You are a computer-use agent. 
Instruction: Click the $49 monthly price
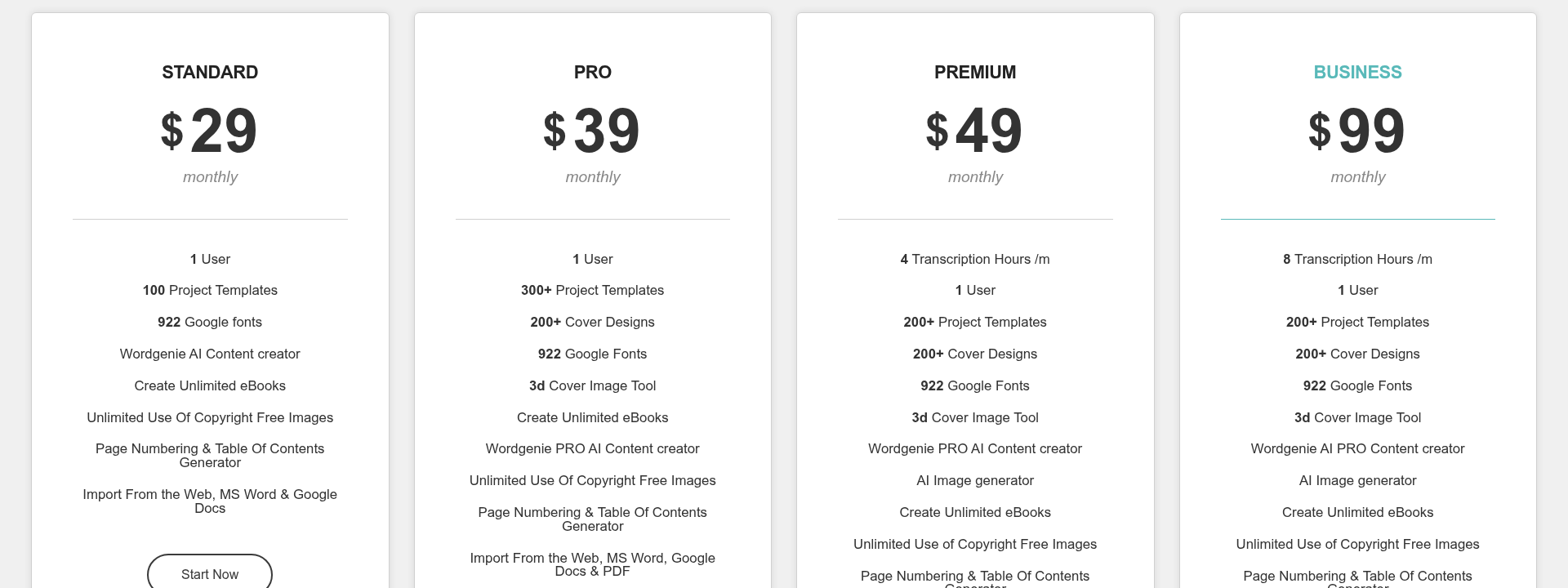[974, 131]
